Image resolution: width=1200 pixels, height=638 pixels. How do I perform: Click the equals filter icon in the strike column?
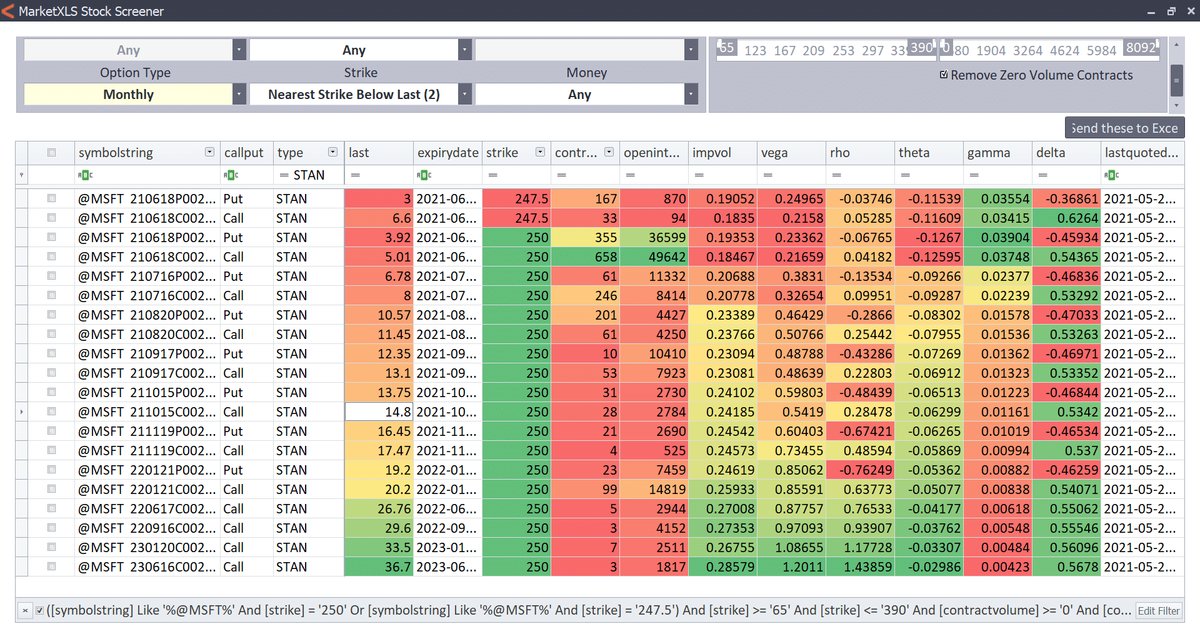tap(492, 175)
